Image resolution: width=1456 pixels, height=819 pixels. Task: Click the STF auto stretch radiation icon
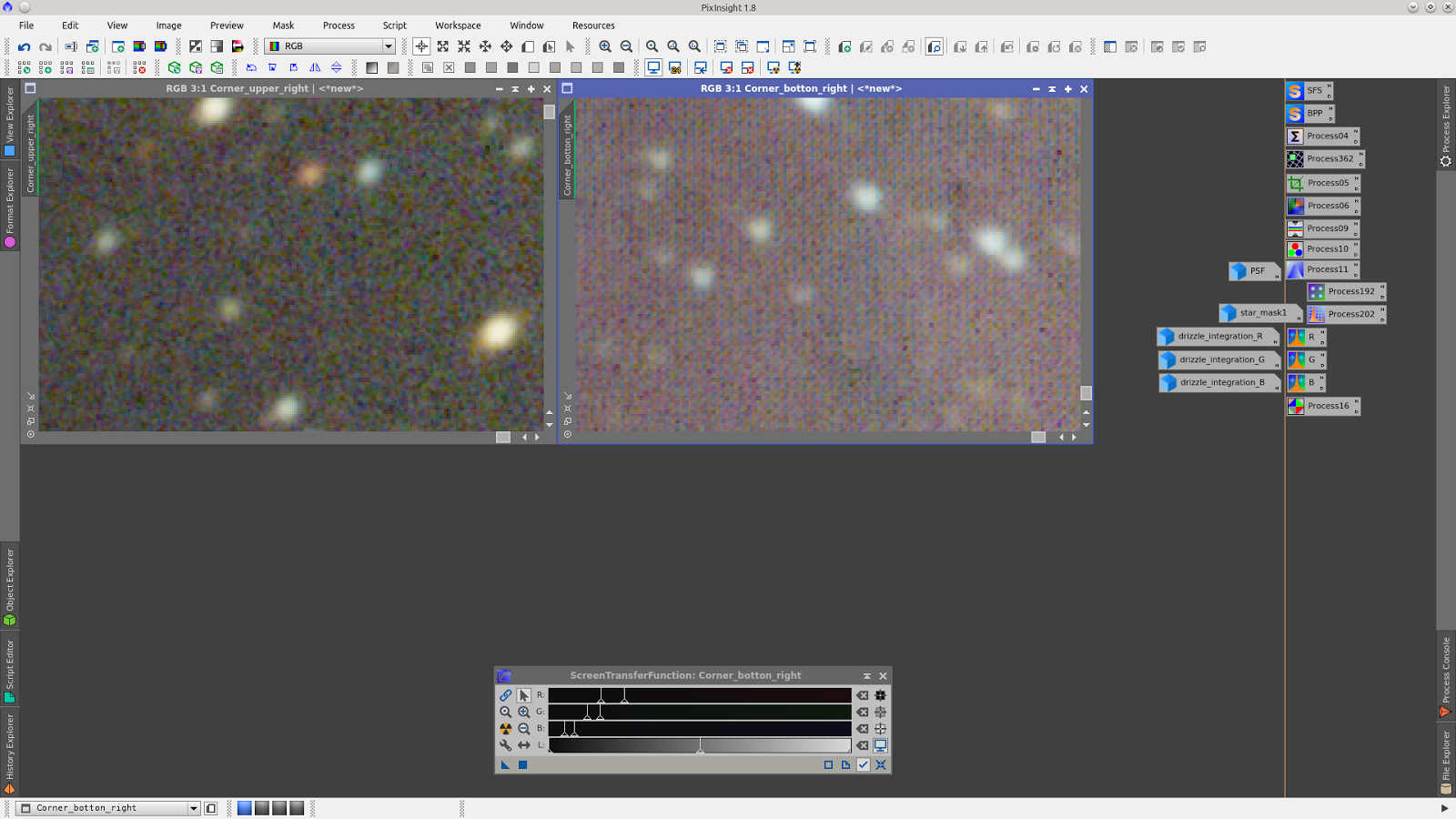pos(506,729)
